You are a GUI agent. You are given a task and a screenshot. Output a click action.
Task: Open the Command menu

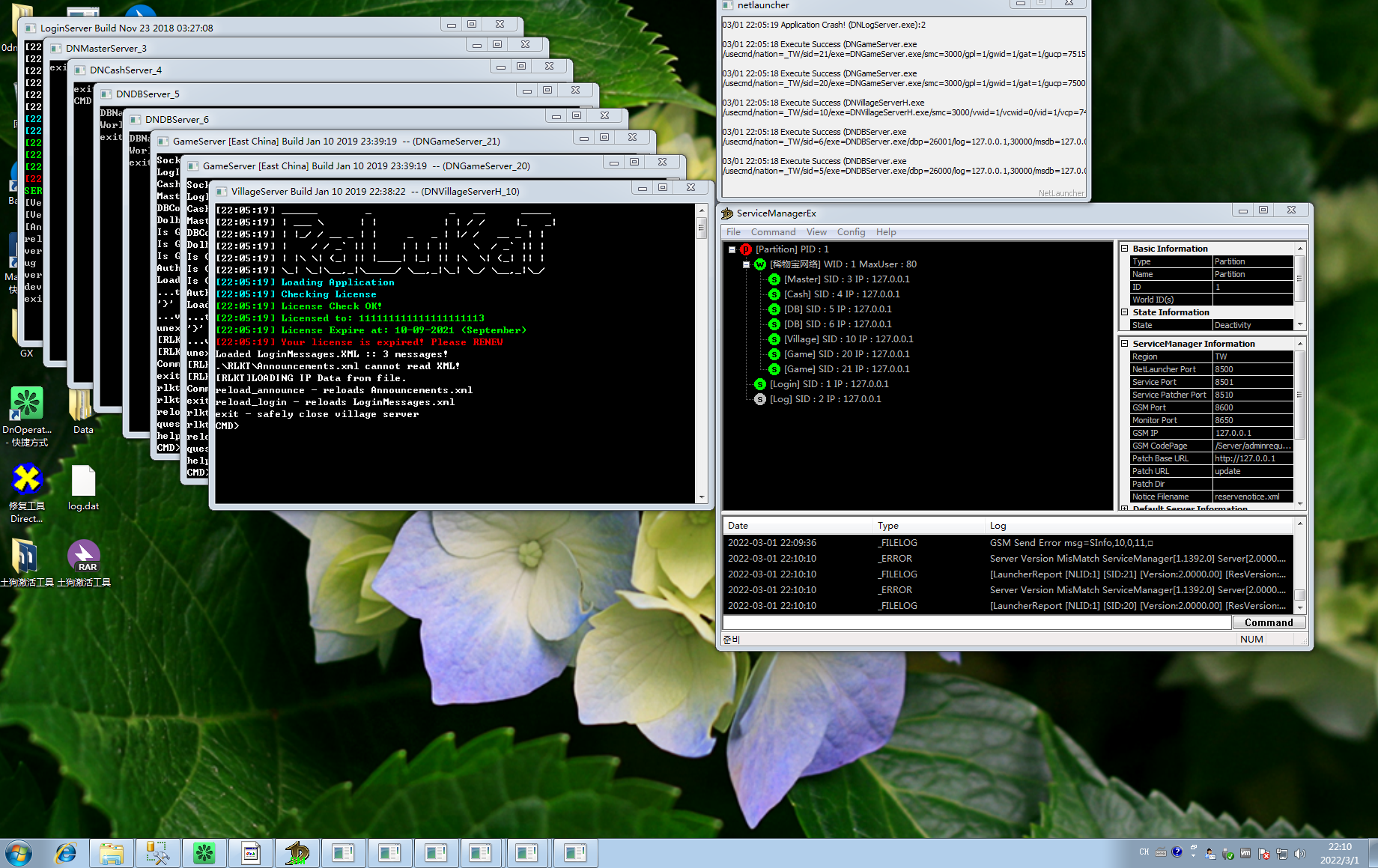[x=773, y=232]
